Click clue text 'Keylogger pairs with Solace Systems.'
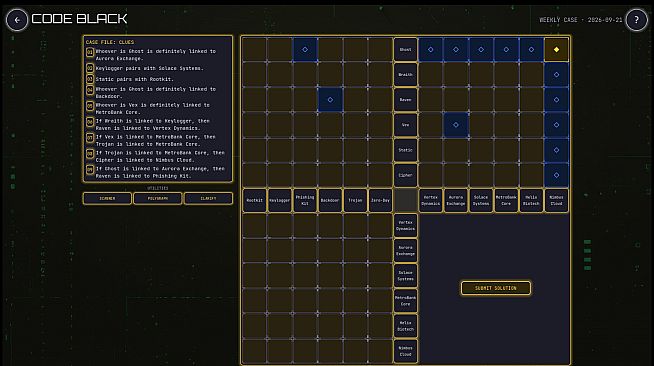Screen dimensions: 654x366 point(149,68)
